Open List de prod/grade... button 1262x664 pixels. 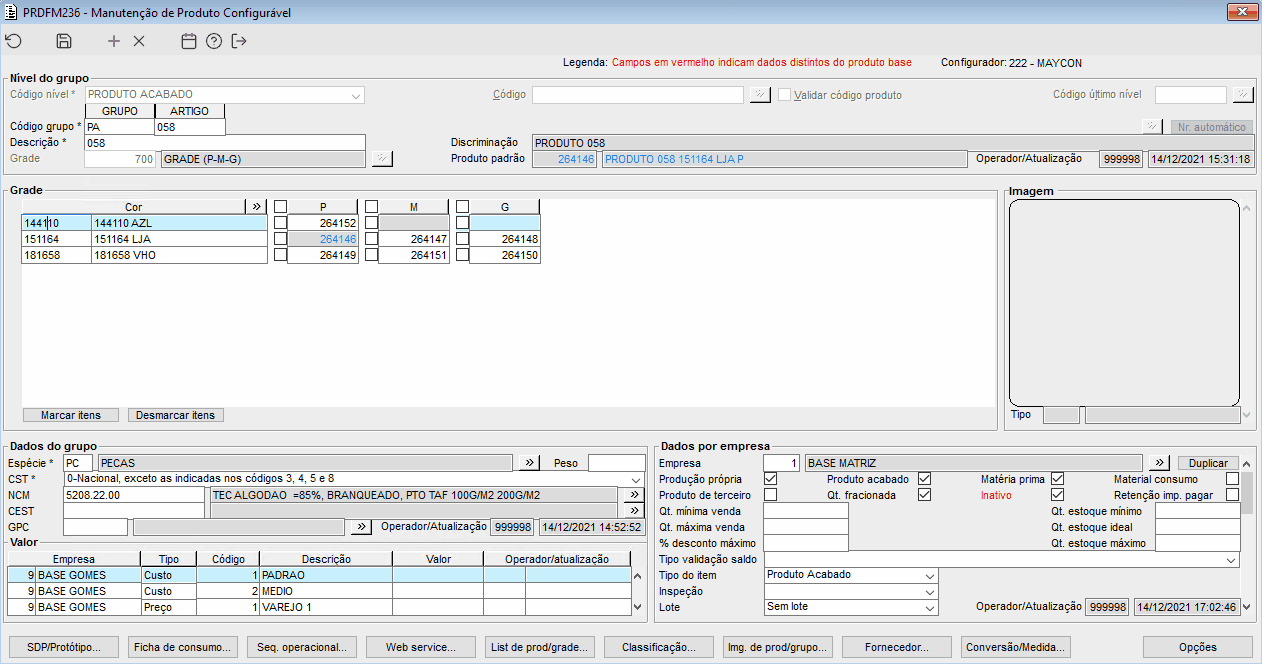[541, 647]
